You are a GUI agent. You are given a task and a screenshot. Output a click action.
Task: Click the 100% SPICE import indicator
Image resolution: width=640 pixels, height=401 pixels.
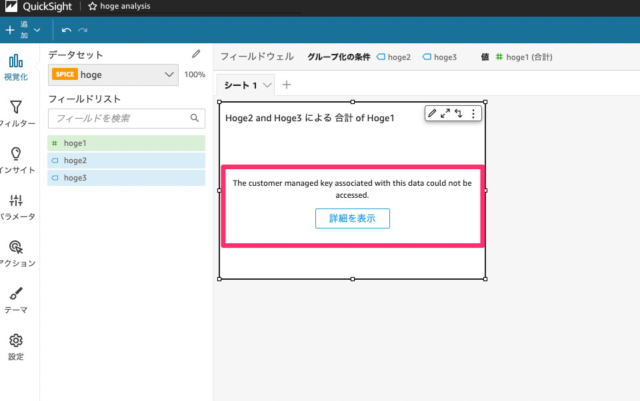(x=195, y=75)
